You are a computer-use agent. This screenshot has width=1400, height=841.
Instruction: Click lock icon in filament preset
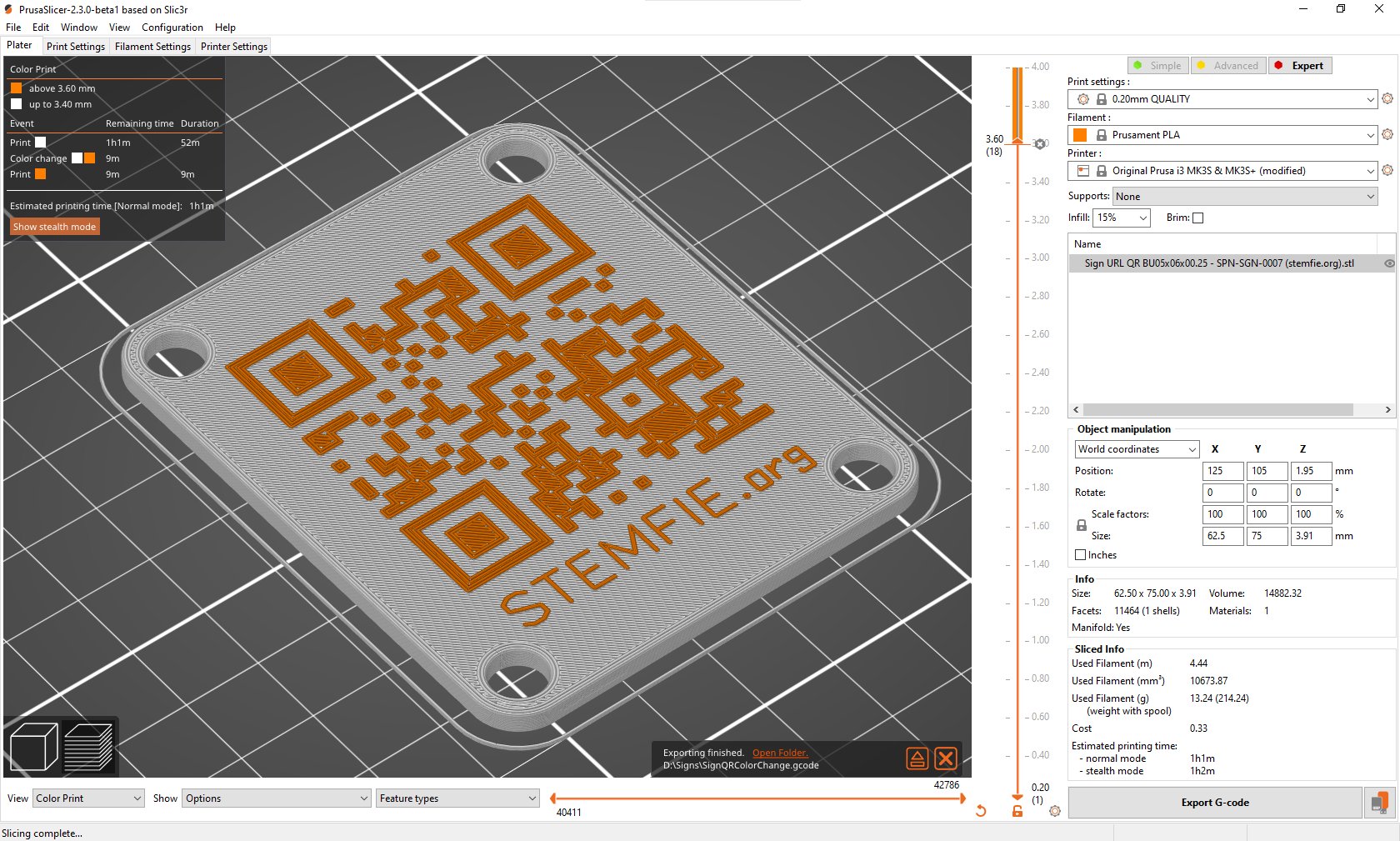tap(1102, 135)
